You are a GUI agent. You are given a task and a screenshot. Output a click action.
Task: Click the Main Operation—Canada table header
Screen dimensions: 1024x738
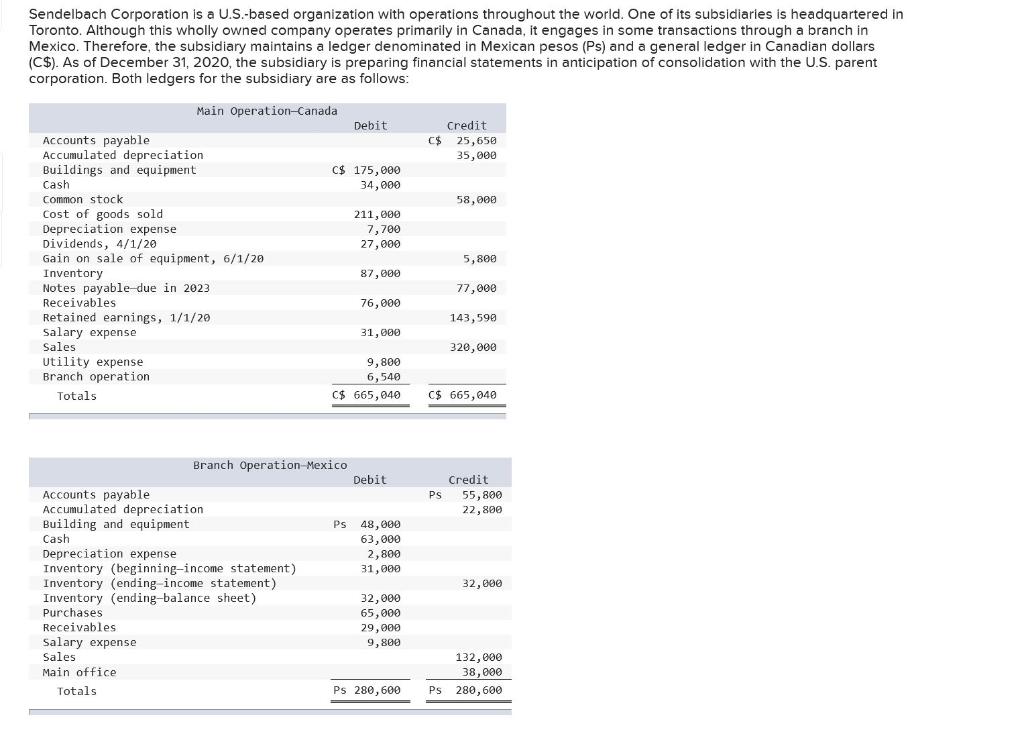click(x=267, y=111)
